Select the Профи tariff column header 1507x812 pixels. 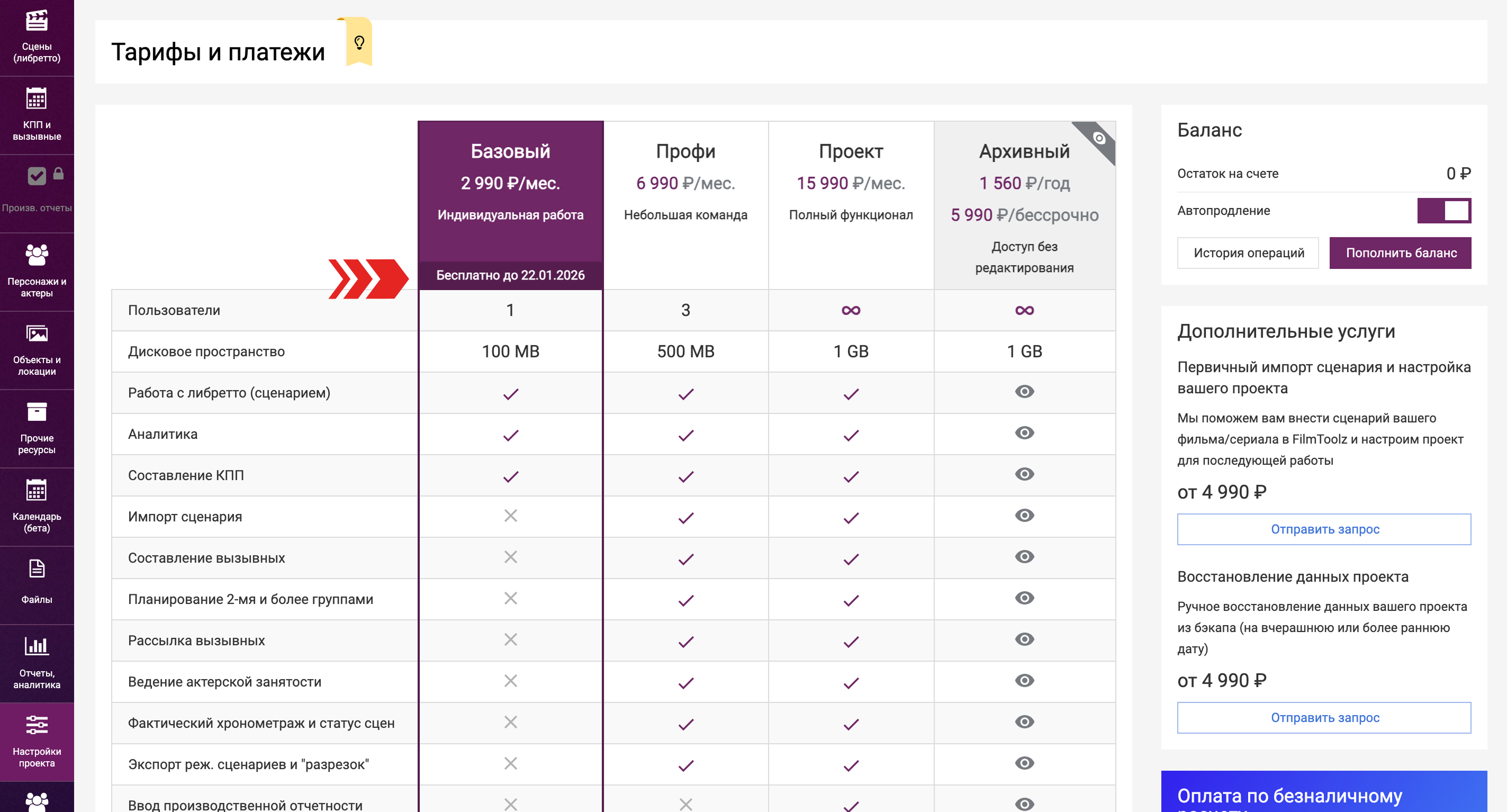coord(685,151)
